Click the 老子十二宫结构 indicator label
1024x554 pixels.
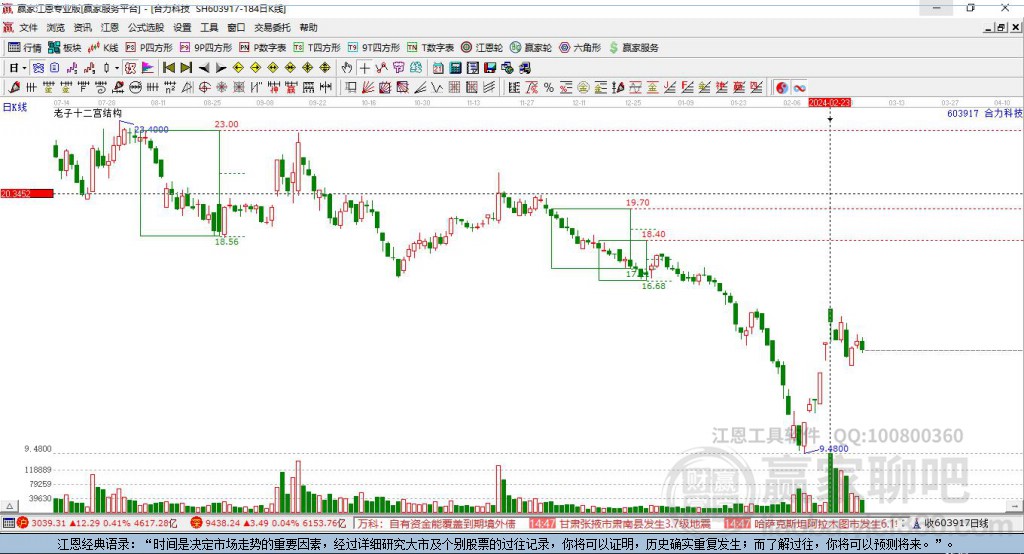point(88,113)
